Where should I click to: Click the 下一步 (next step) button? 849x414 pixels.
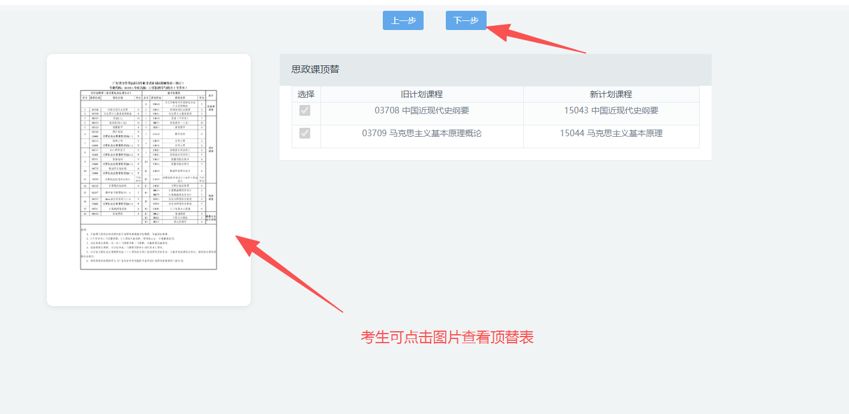coord(465,20)
